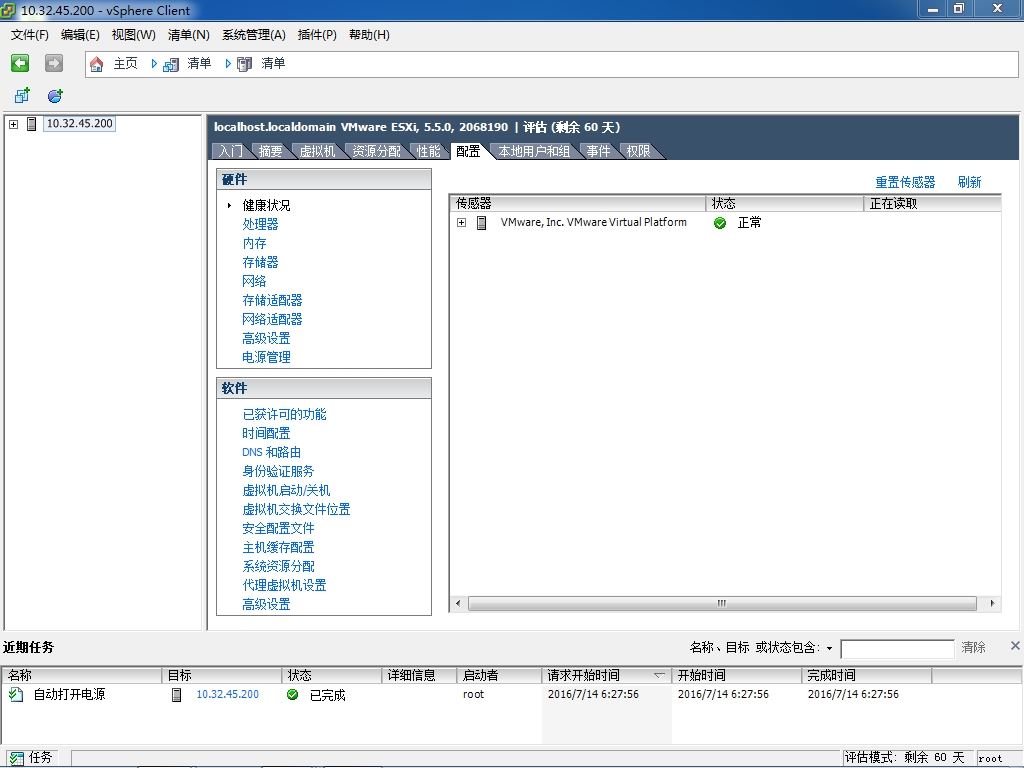Screen dimensions: 1024x768
Task: Click the 刷新 link
Action: [x=970, y=182]
